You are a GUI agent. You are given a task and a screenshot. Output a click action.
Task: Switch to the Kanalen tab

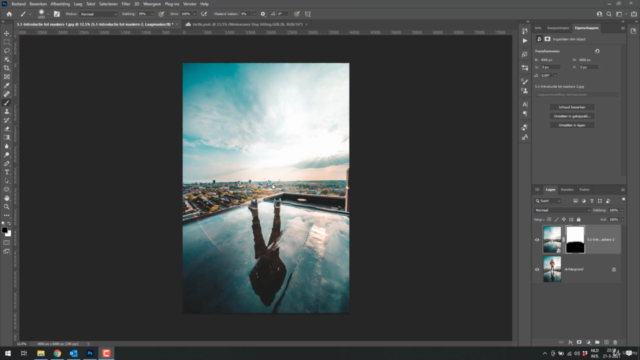(x=567, y=190)
